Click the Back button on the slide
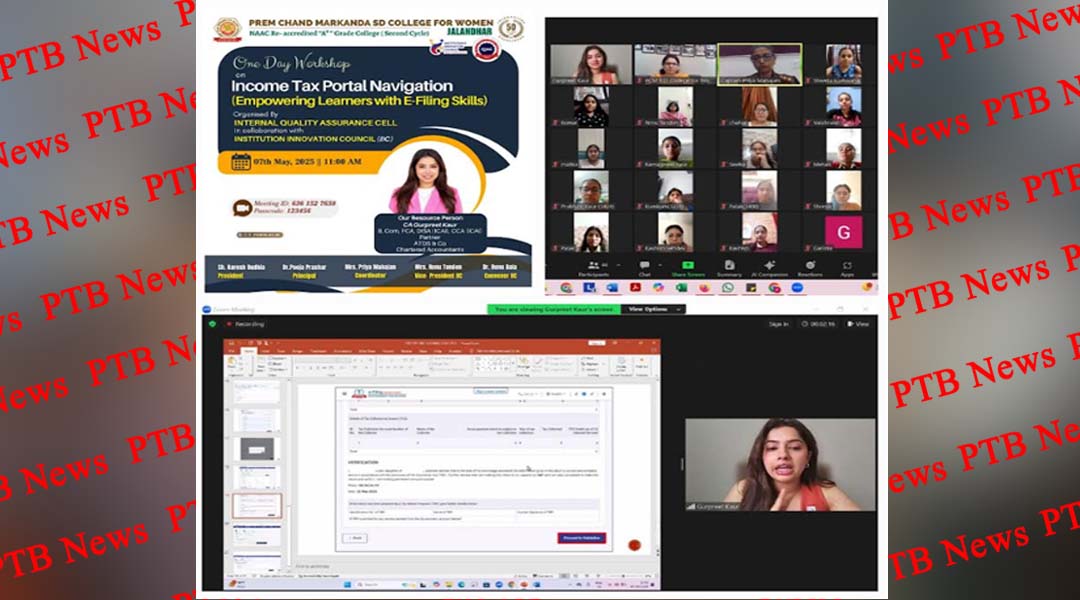Image resolution: width=1080 pixels, height=600 pixels. pos(355,538)
